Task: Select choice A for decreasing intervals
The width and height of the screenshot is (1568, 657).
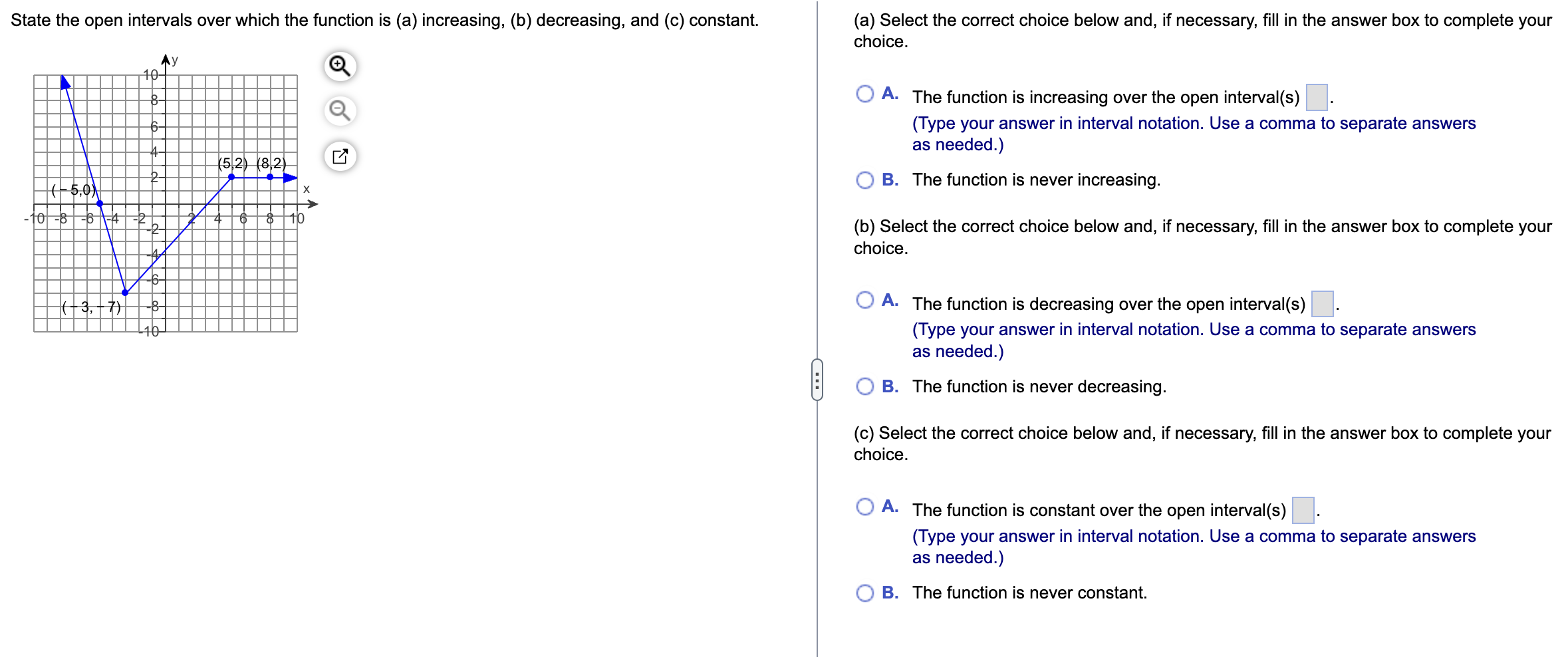Action: tap(866, 300)
